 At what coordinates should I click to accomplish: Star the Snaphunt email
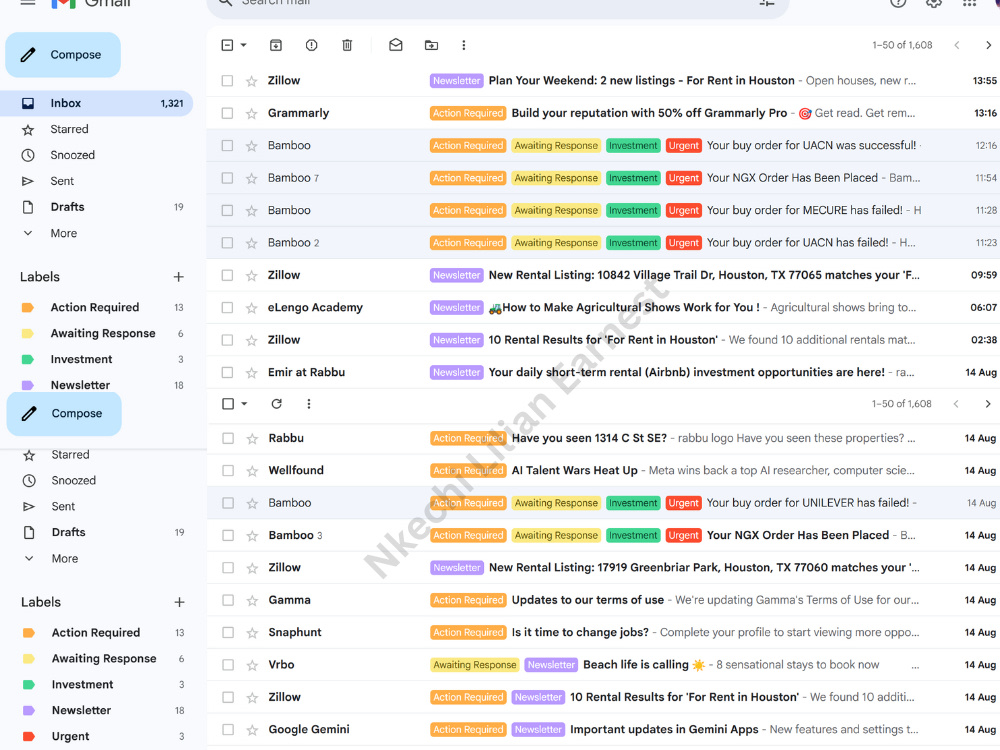coord(252,633)
